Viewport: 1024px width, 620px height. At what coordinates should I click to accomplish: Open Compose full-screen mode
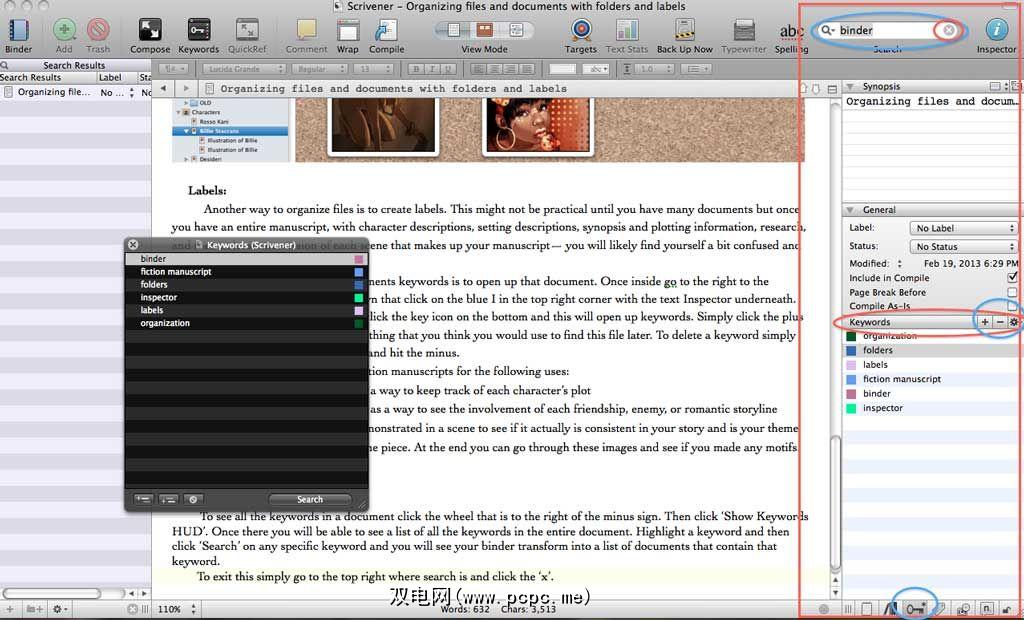[150, 31]
